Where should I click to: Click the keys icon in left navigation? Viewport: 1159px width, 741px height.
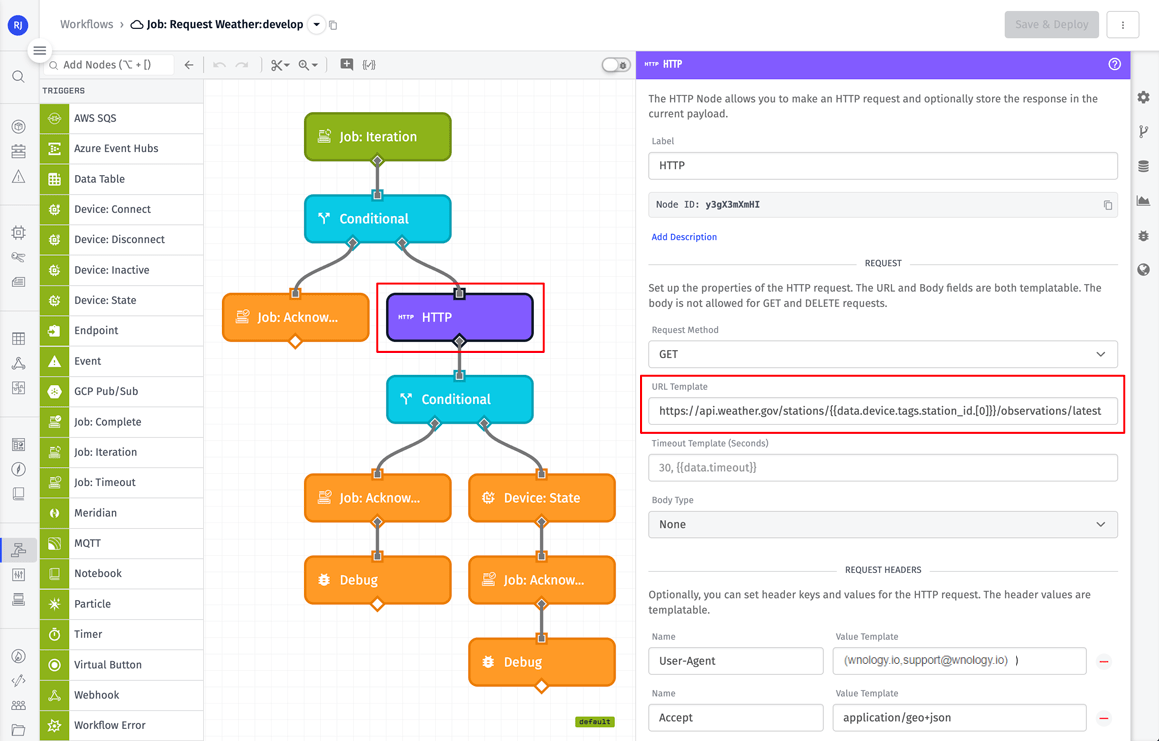click(x=18, y=257)
